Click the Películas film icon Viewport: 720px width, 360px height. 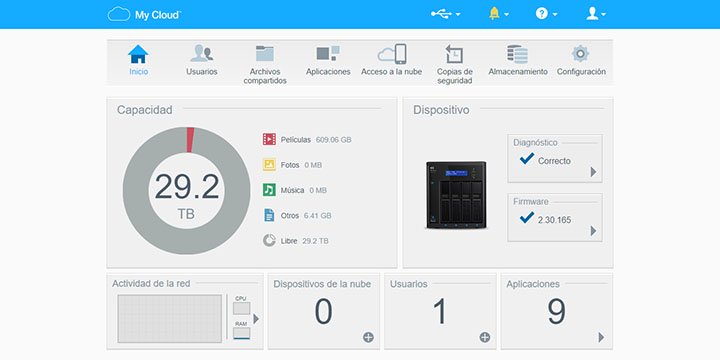pos(269,139)
